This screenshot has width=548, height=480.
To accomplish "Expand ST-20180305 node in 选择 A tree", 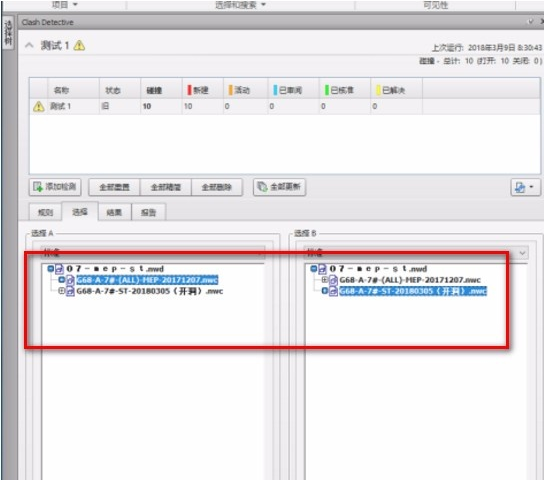I will coord(61,291).
